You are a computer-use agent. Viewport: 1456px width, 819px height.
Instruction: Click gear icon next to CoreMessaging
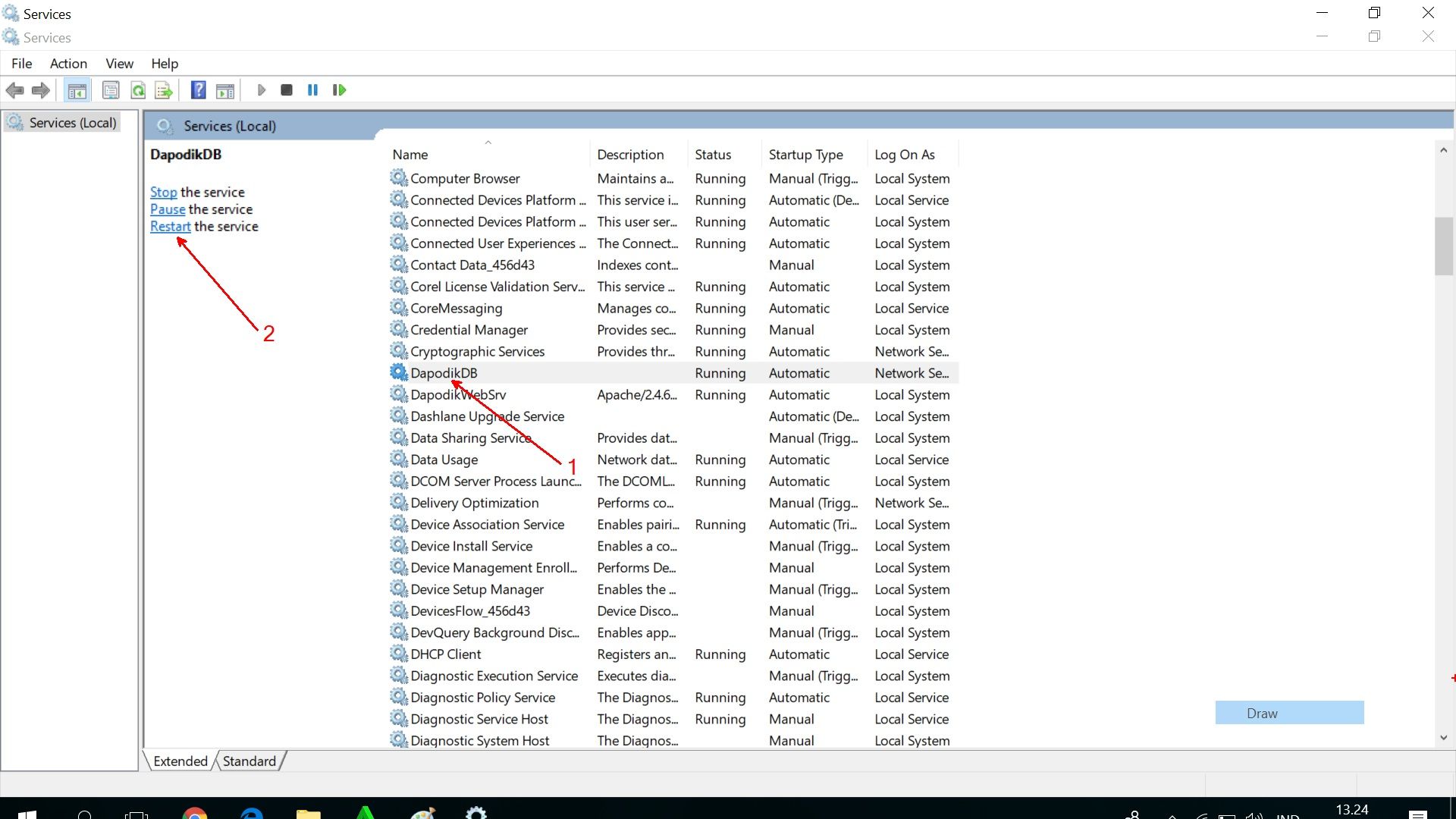399,308
